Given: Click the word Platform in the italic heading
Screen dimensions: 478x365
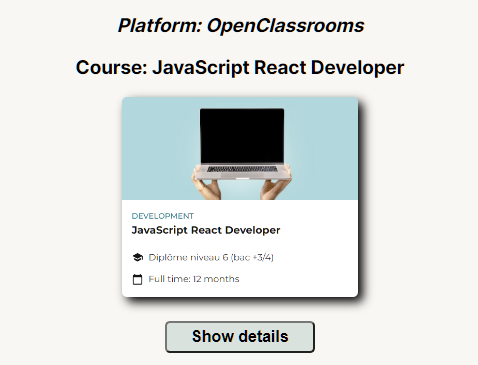Looking at the screenshot, I should pos(158,26).
